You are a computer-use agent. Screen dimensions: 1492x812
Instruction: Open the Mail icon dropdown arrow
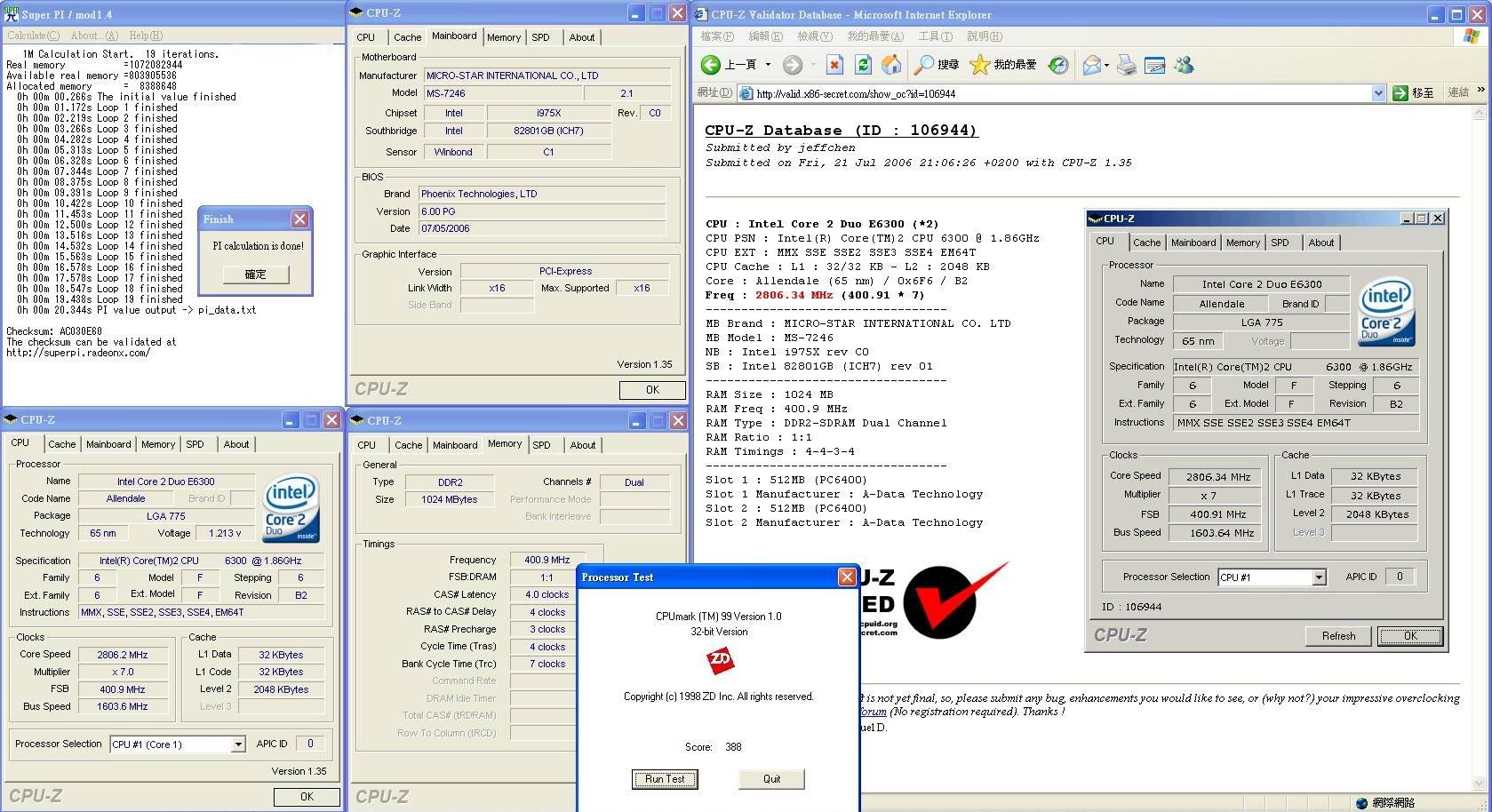click(1106, 65)
